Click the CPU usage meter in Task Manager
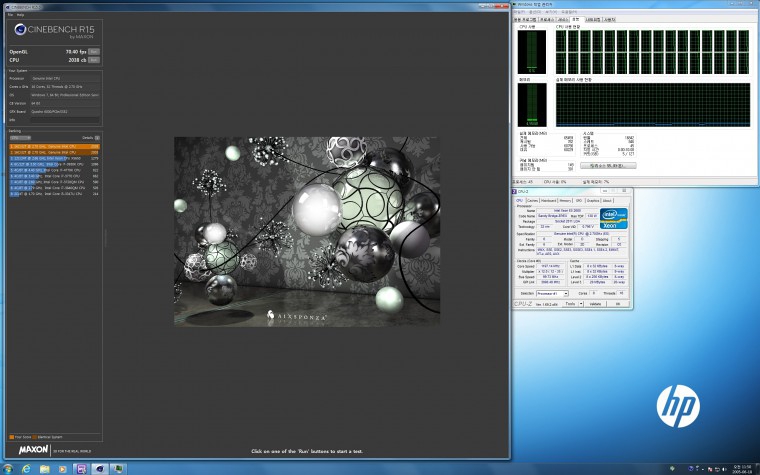 click(x=532, y=52)
